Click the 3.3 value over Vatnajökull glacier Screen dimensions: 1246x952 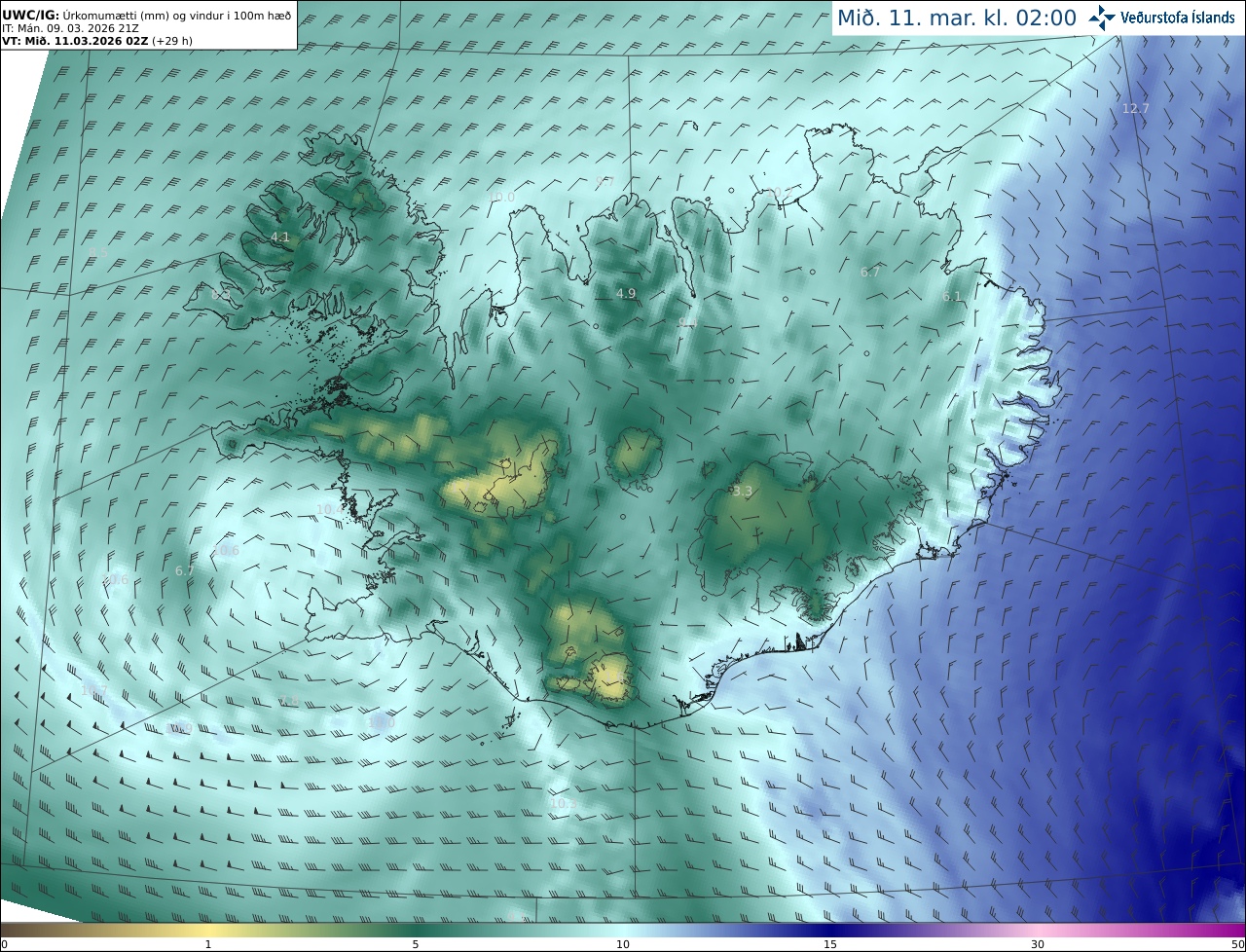(743, 492)
